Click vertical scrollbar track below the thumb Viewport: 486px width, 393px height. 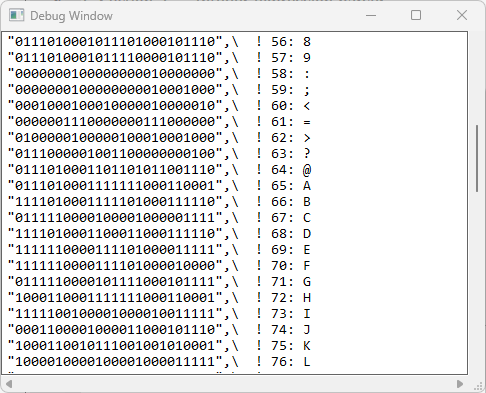[477, 283]
